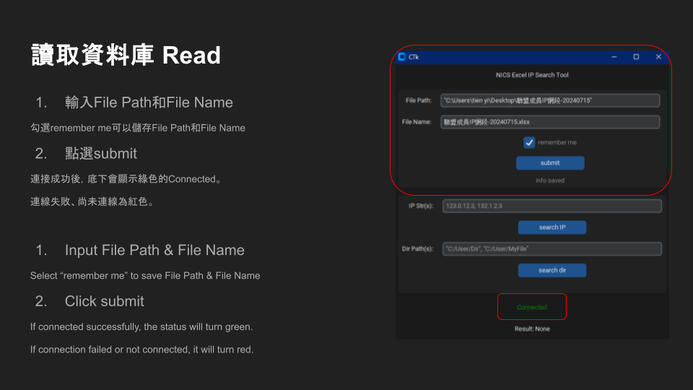
Task: Click 'If connected successfully' sentence
Action: [x=141, y=327]
